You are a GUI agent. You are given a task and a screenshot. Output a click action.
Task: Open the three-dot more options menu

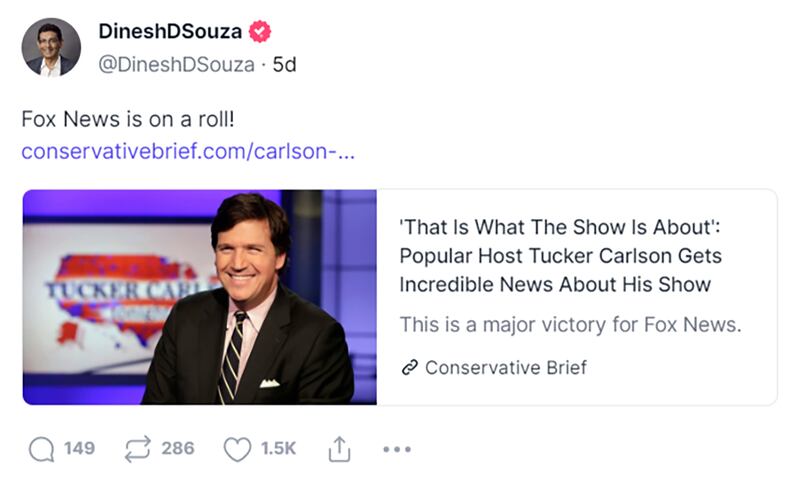[397, 450]
